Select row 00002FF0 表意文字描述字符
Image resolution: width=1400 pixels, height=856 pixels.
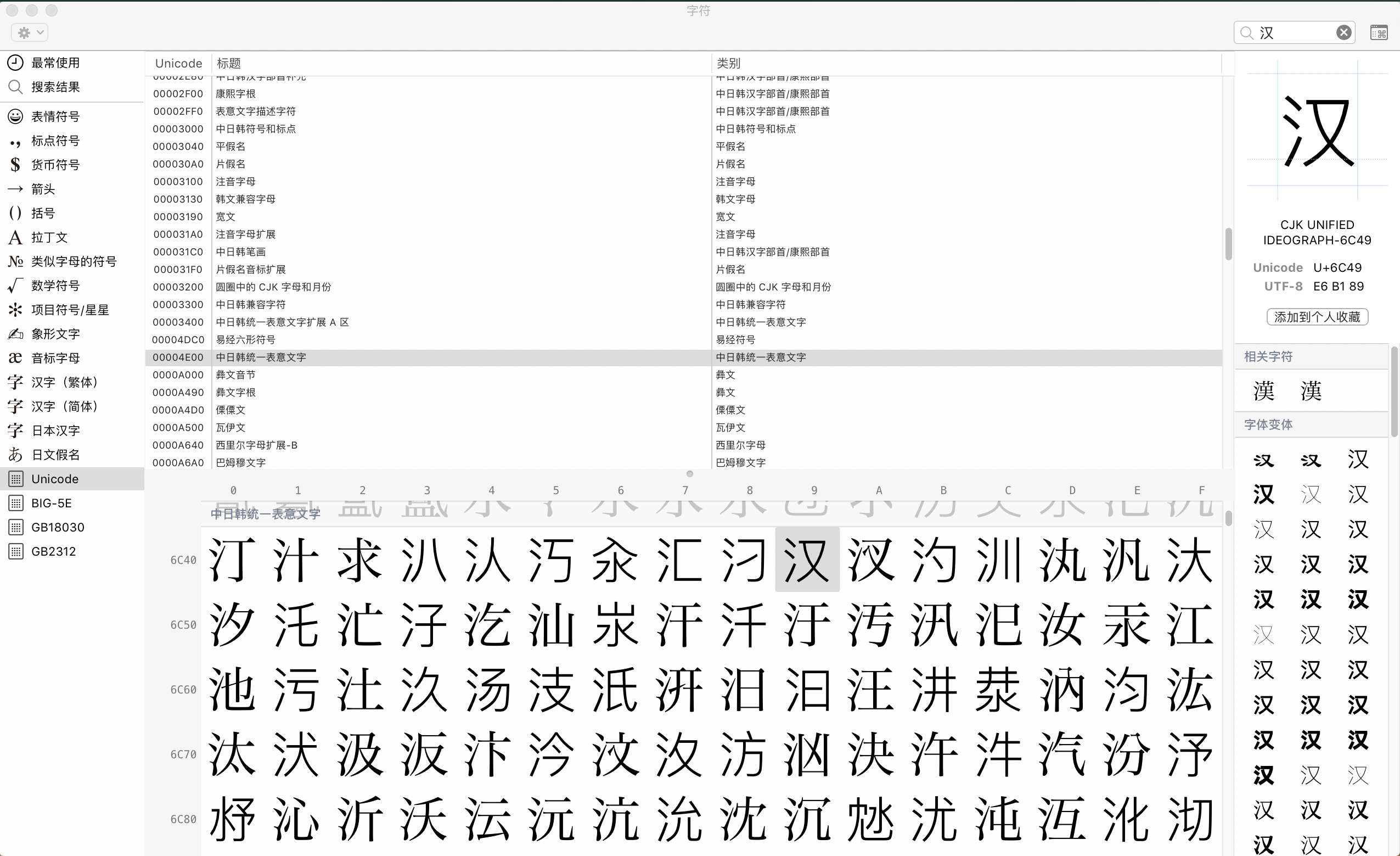tap(684, 111)
